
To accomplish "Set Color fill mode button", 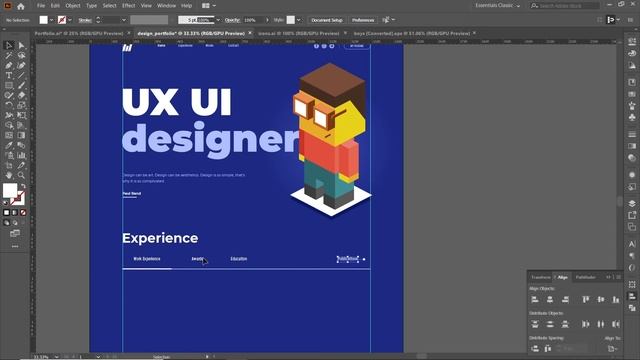I will coord(6,213).
